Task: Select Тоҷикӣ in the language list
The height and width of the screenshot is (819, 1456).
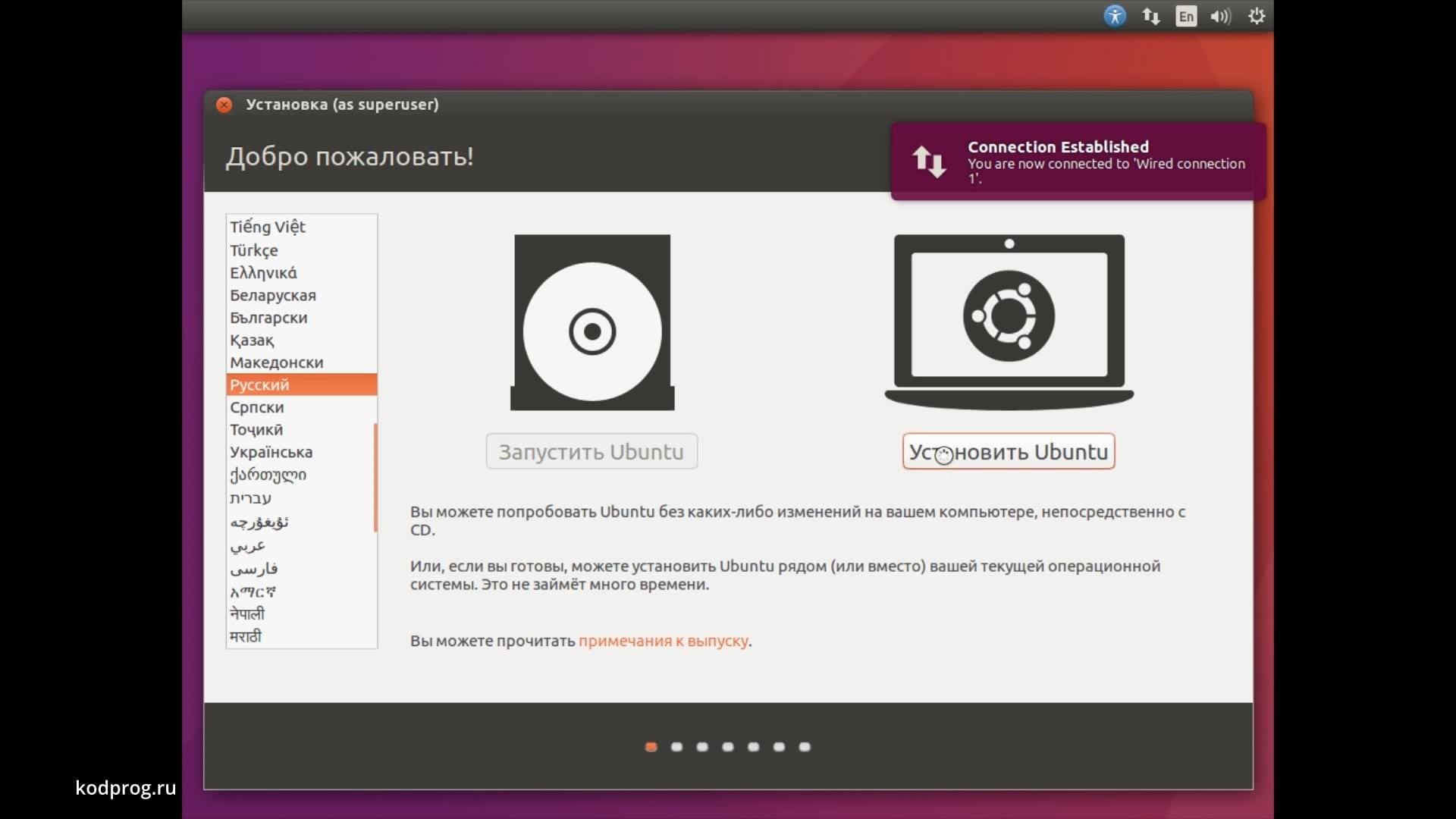Action: (302, 429)
